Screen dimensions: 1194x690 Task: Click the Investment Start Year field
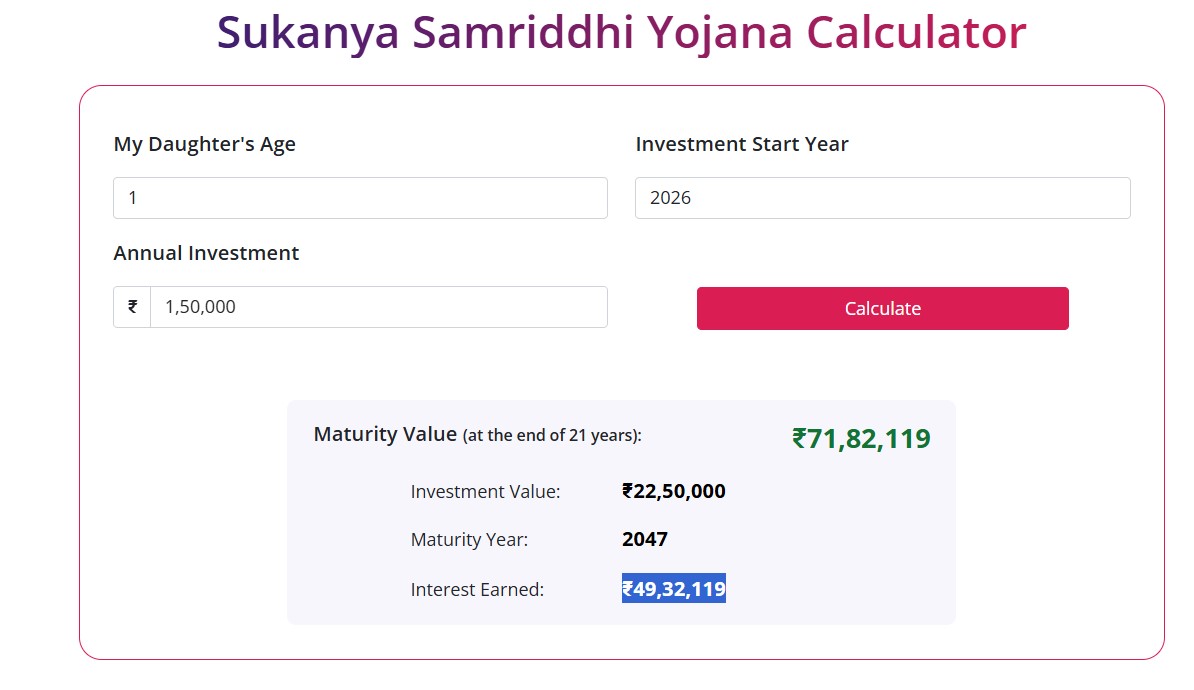pyautogui.click(x=882, y=198)
